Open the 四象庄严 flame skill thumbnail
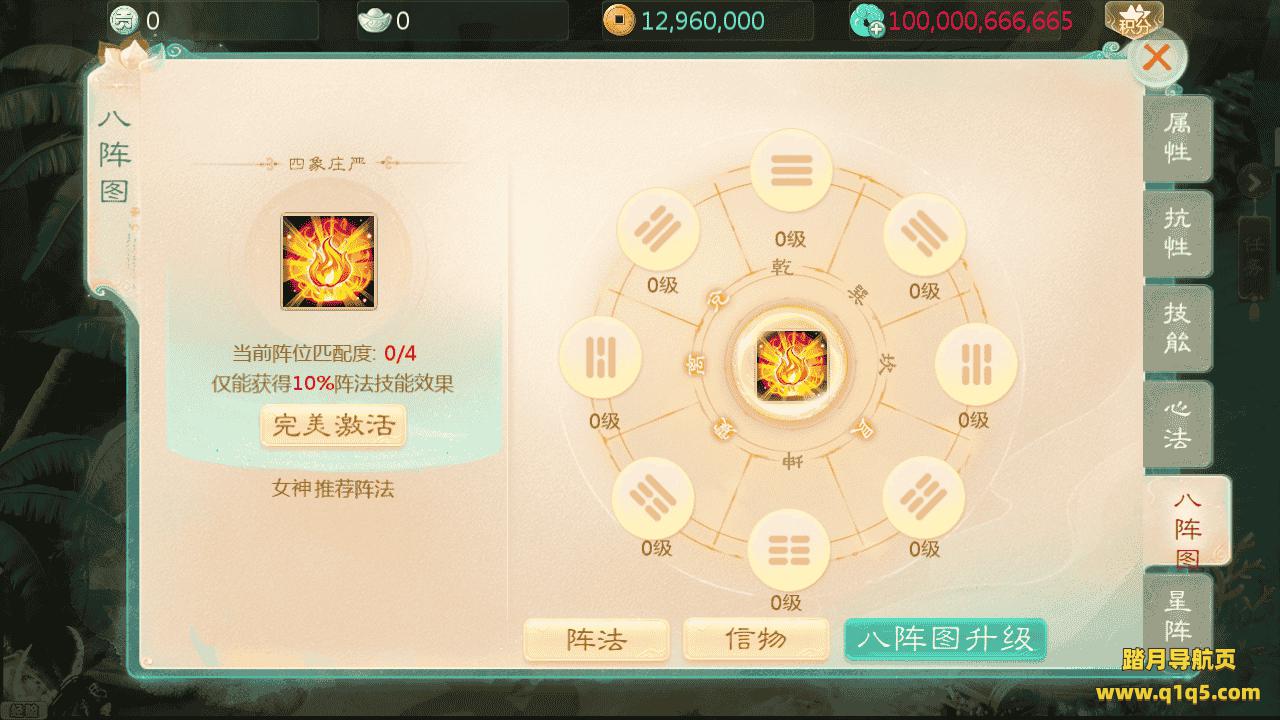Viewport: 1280px width, 720px height. [x=328, y=261]
